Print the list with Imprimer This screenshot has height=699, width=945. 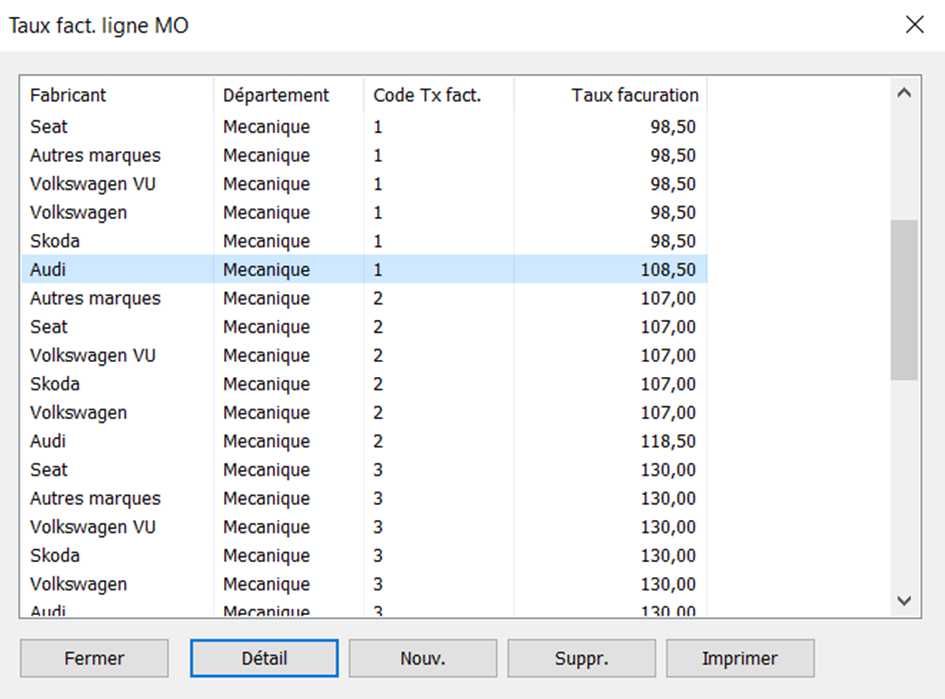(x=740, y=658)
